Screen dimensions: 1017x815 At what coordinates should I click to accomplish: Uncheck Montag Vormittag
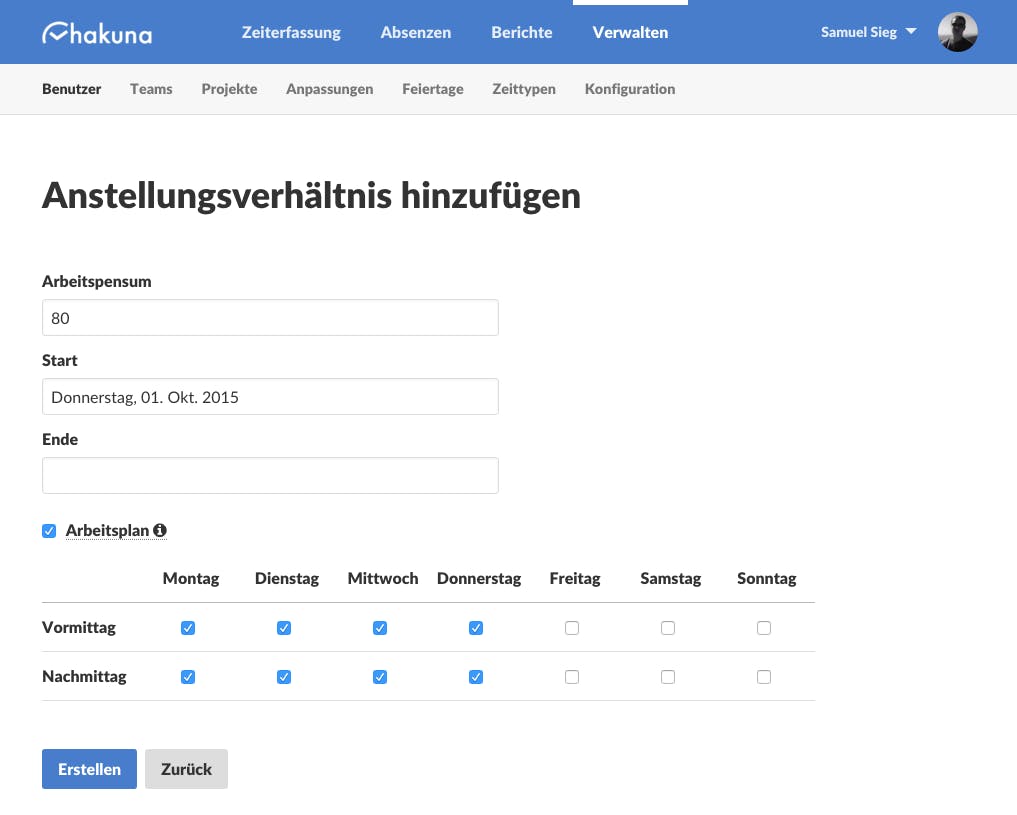(188, 628)
